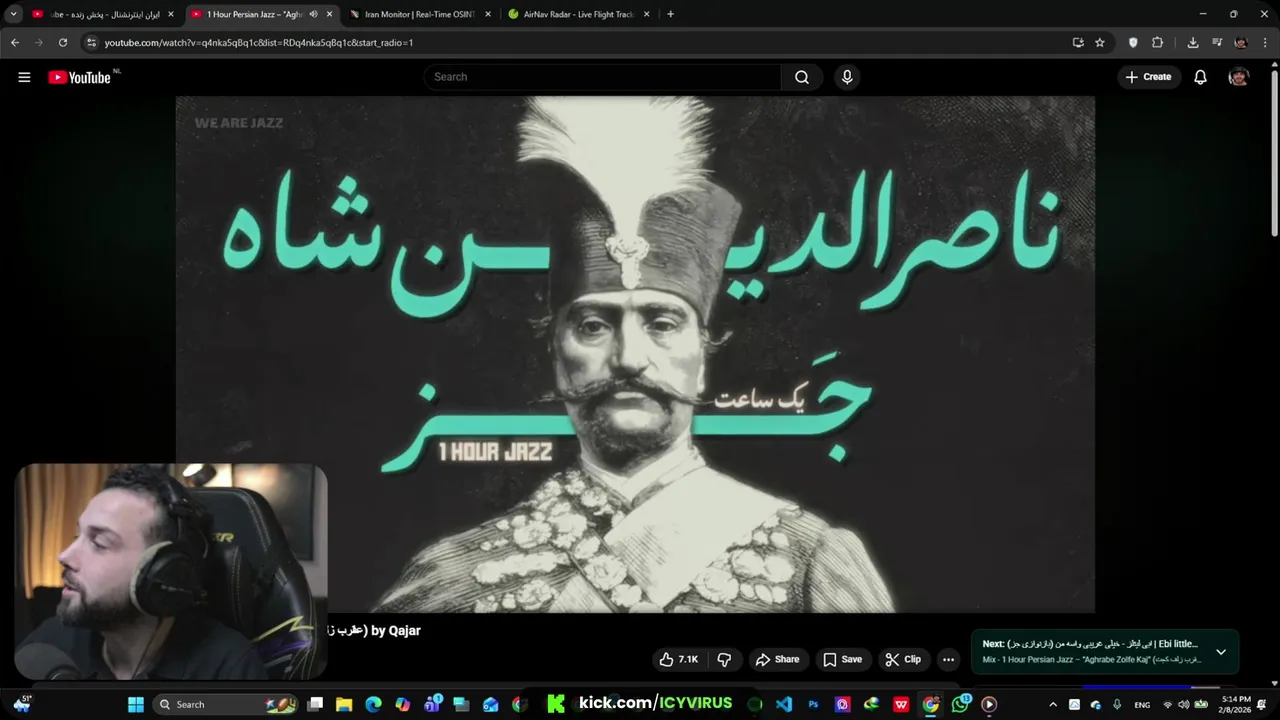Show hidden system tray icons chevron
Screen dimensions: 1280x720
coord(1053,704)
